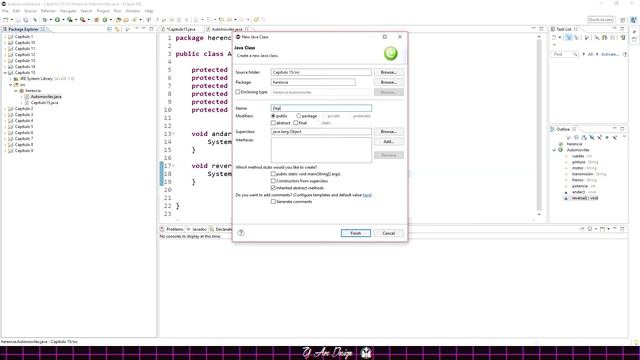Click the New toolbar icon
640x360 pixels.
[6, 20]
